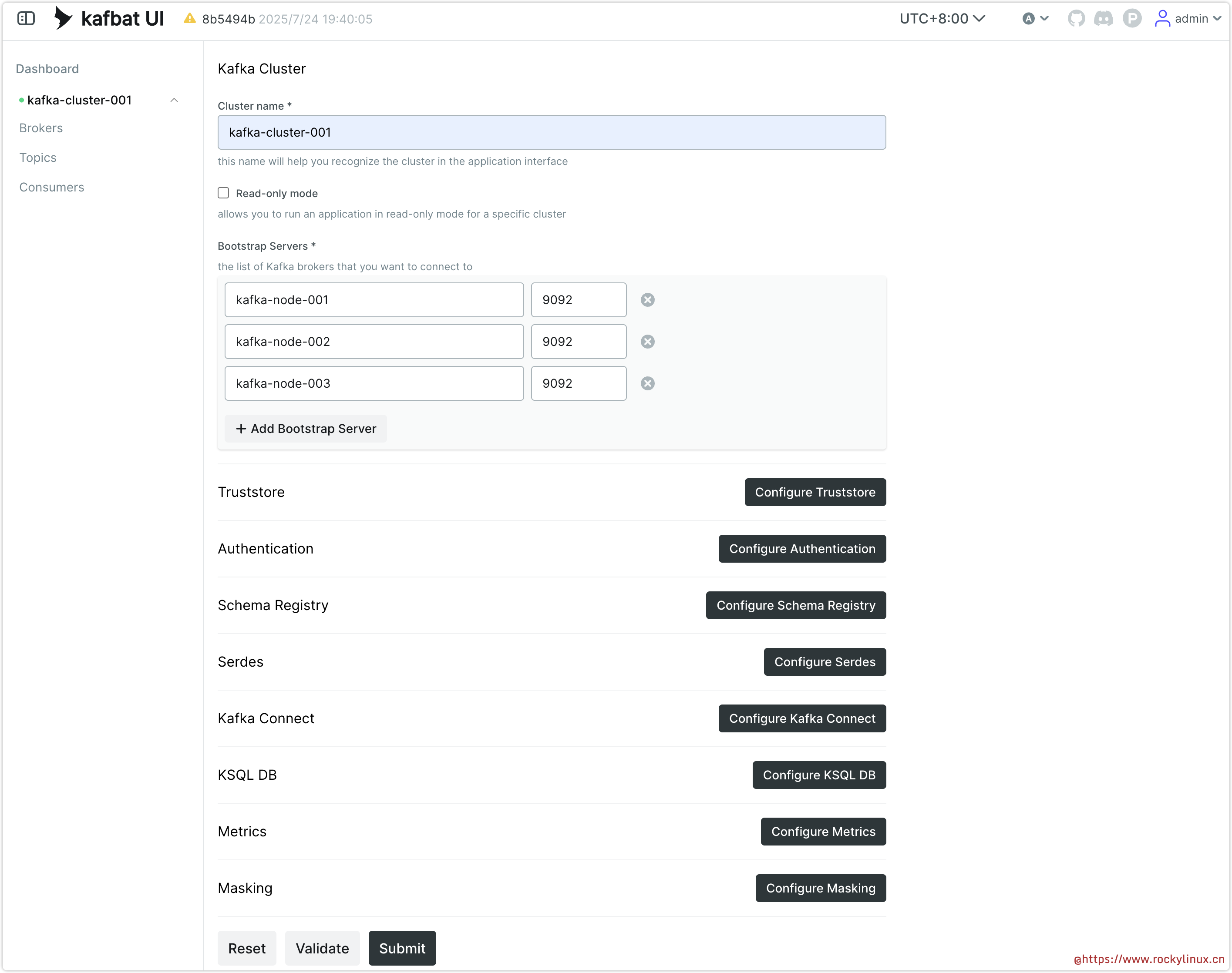Collapse the kafka-cluster-001 sidebar section
Viewport: 1232px width, 973px height.
pyautogui.click(x=175, y=100)
